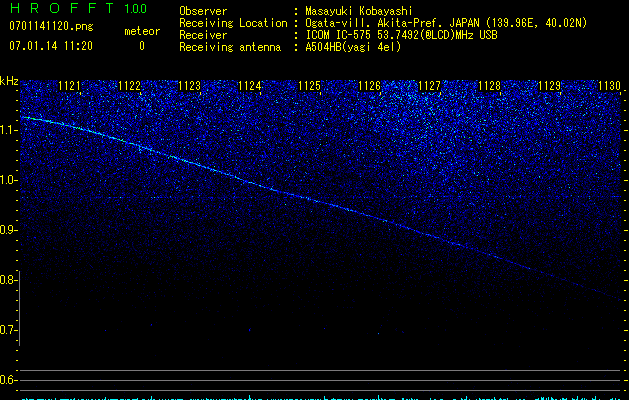This screenshot has height=400, width=629.
Task: Click time marker 1121 on spectrogram
Action: (69, 86)
